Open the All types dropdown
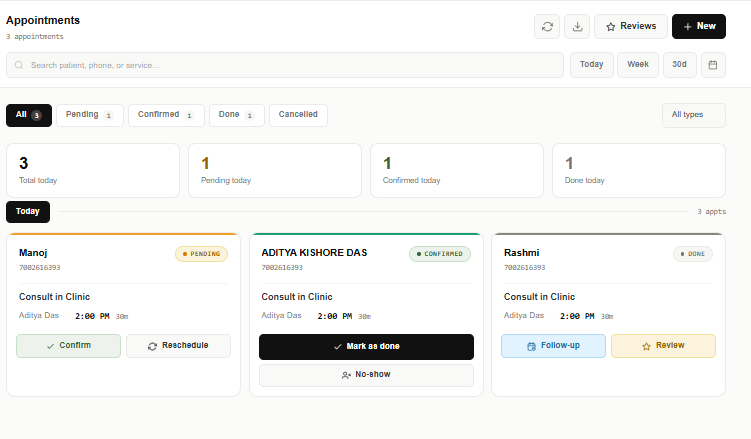Image resolution: width=751 pixels, height=439 pixels. (693, 115)
